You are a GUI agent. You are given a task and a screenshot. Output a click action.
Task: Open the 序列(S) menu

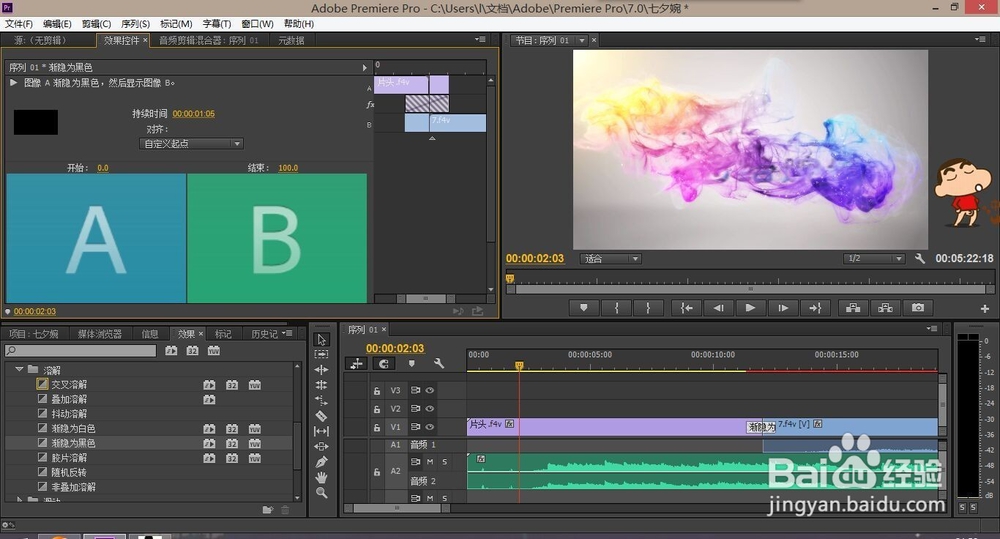135,24
